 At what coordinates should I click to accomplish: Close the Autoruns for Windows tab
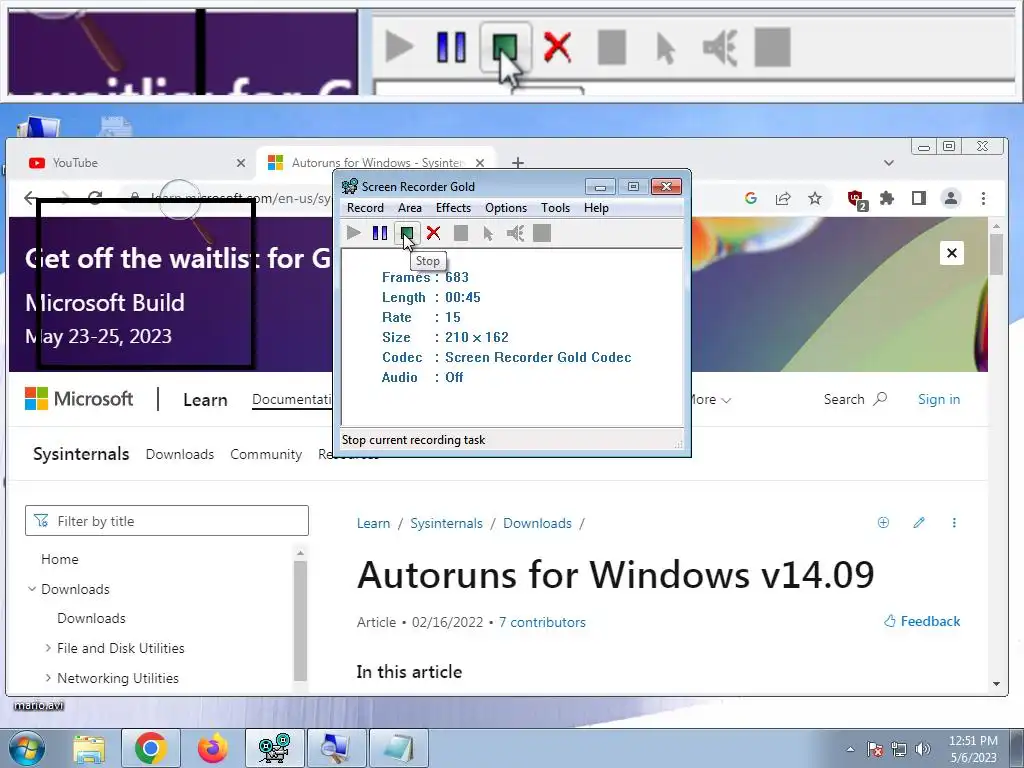point(480,163)
